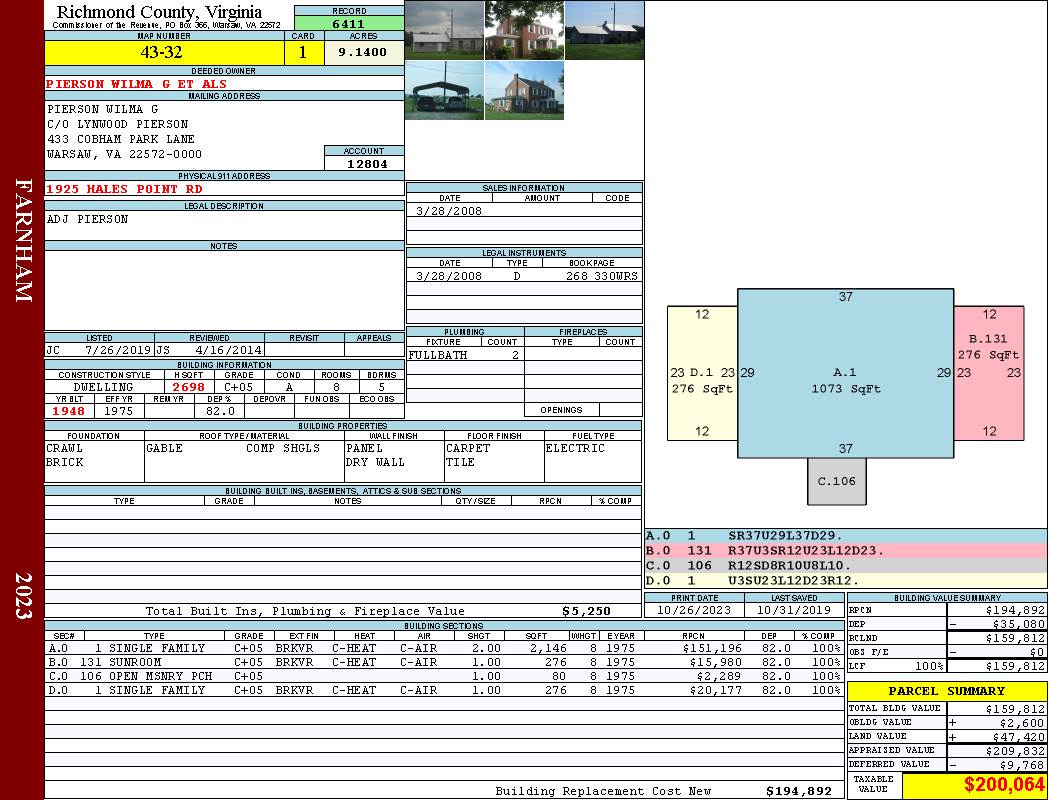This screenshot has height=800, width=1050.
Task: Click the legal instrument book page 268 330WRS
Action: point(601,276)
